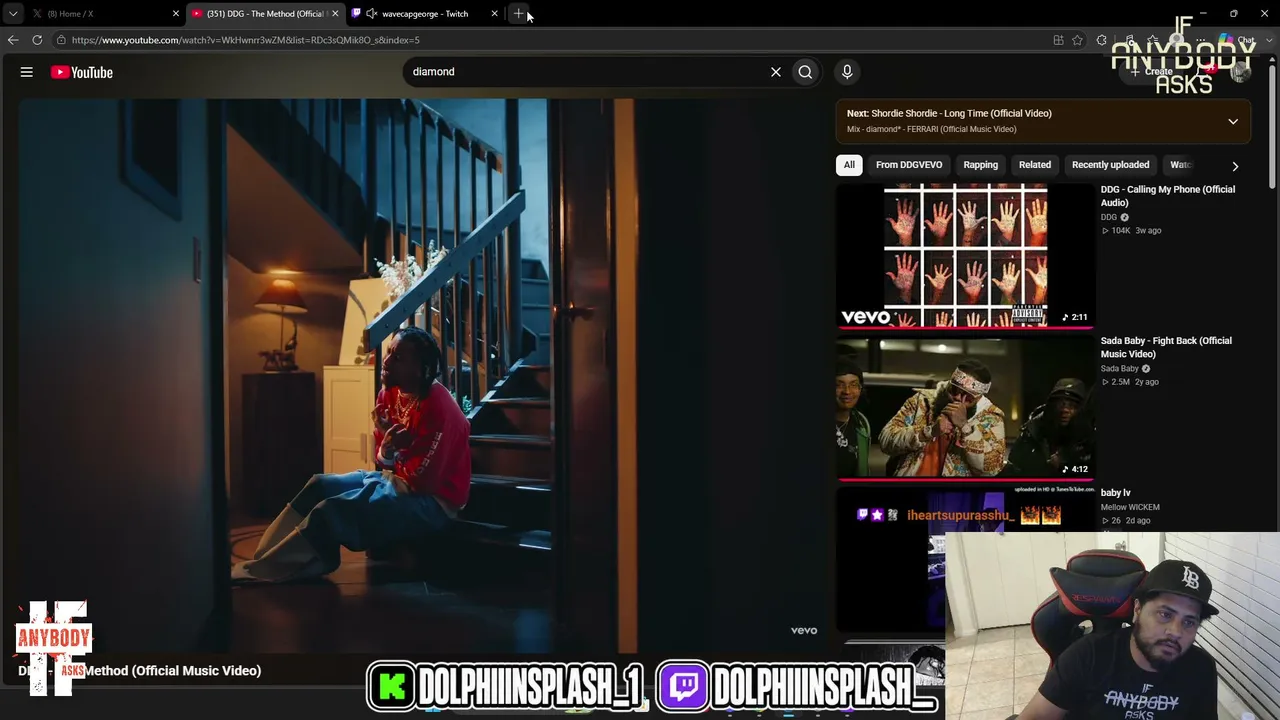Go back to the previous page
The width and height of the screenshot is (1280, 720).
tap(13, 40)
